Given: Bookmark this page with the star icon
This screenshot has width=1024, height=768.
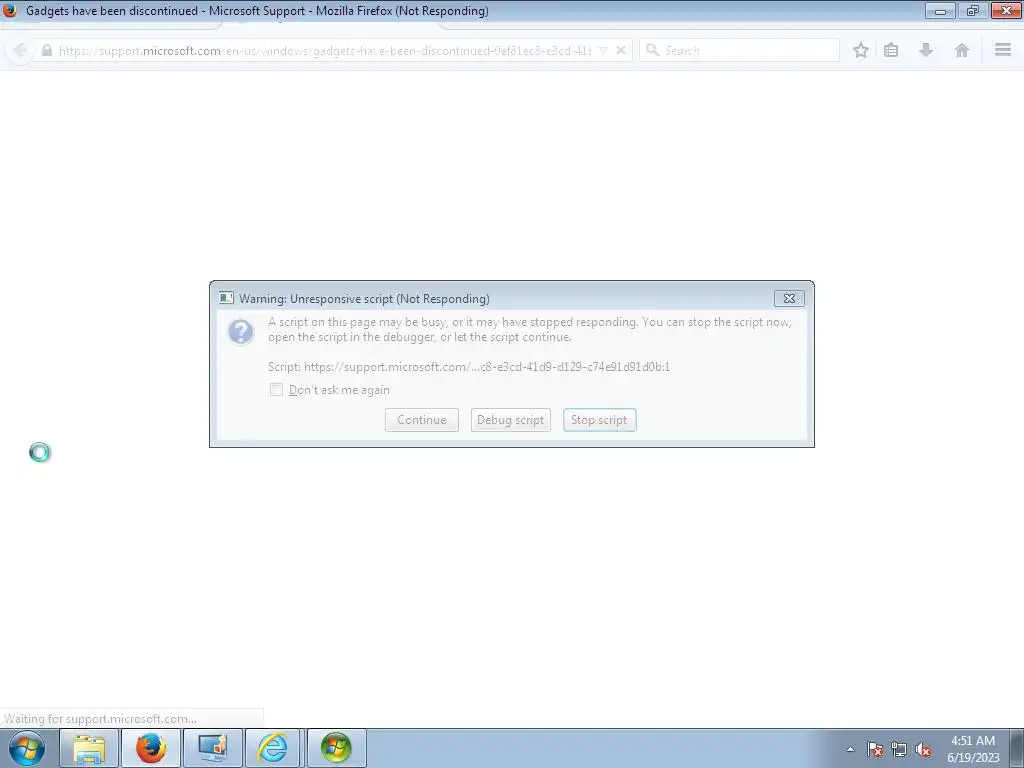Looking at the screenshot, I should pyautogui.click(x=861, y=50).
